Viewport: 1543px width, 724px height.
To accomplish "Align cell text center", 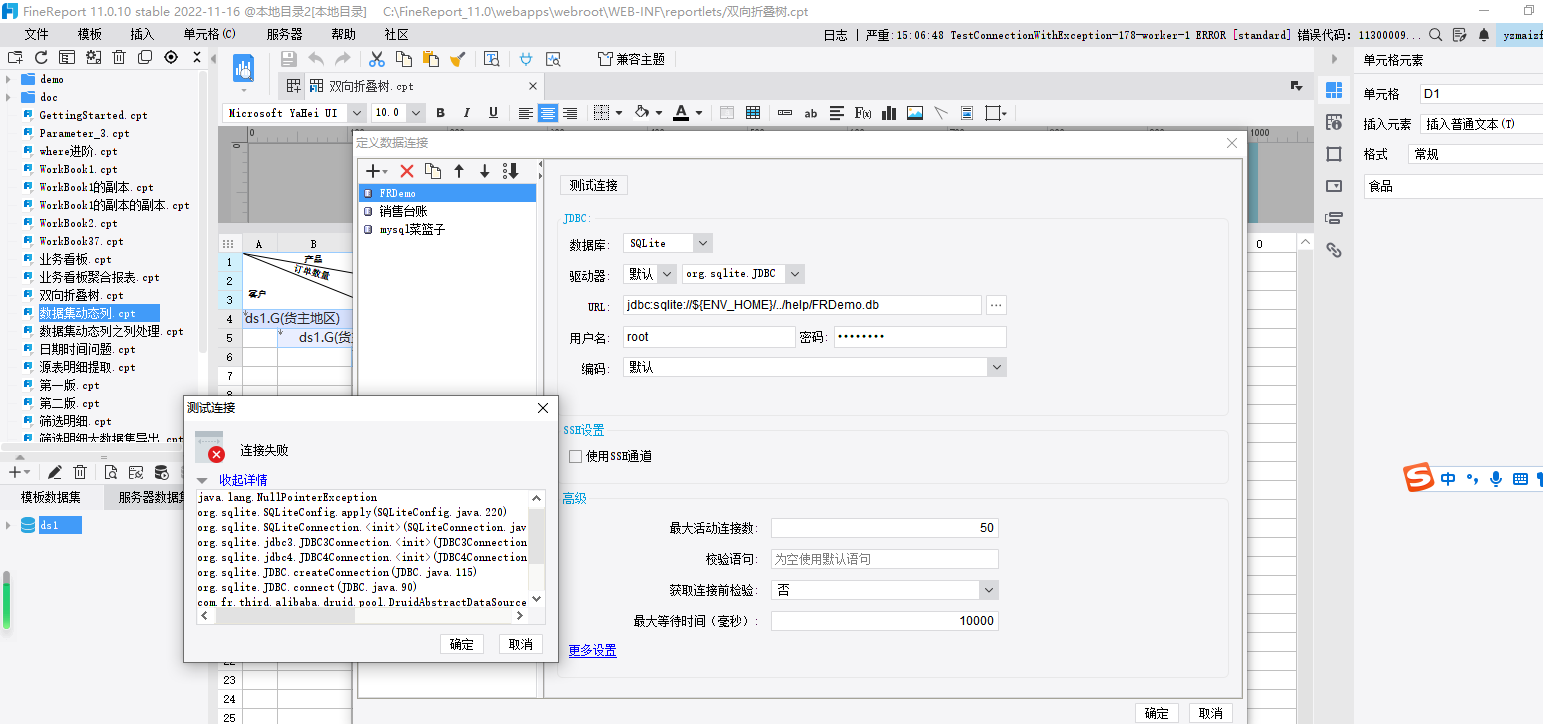I will [x=548, y=113].
